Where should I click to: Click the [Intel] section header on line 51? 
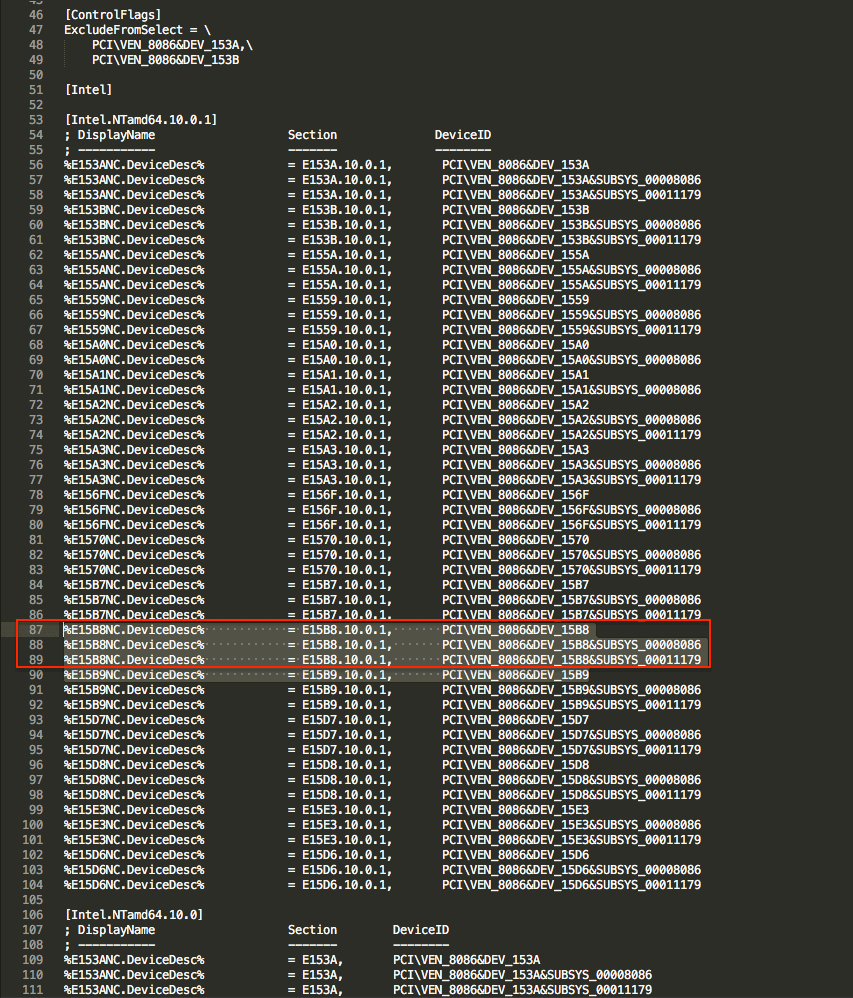tap(88, 90)
